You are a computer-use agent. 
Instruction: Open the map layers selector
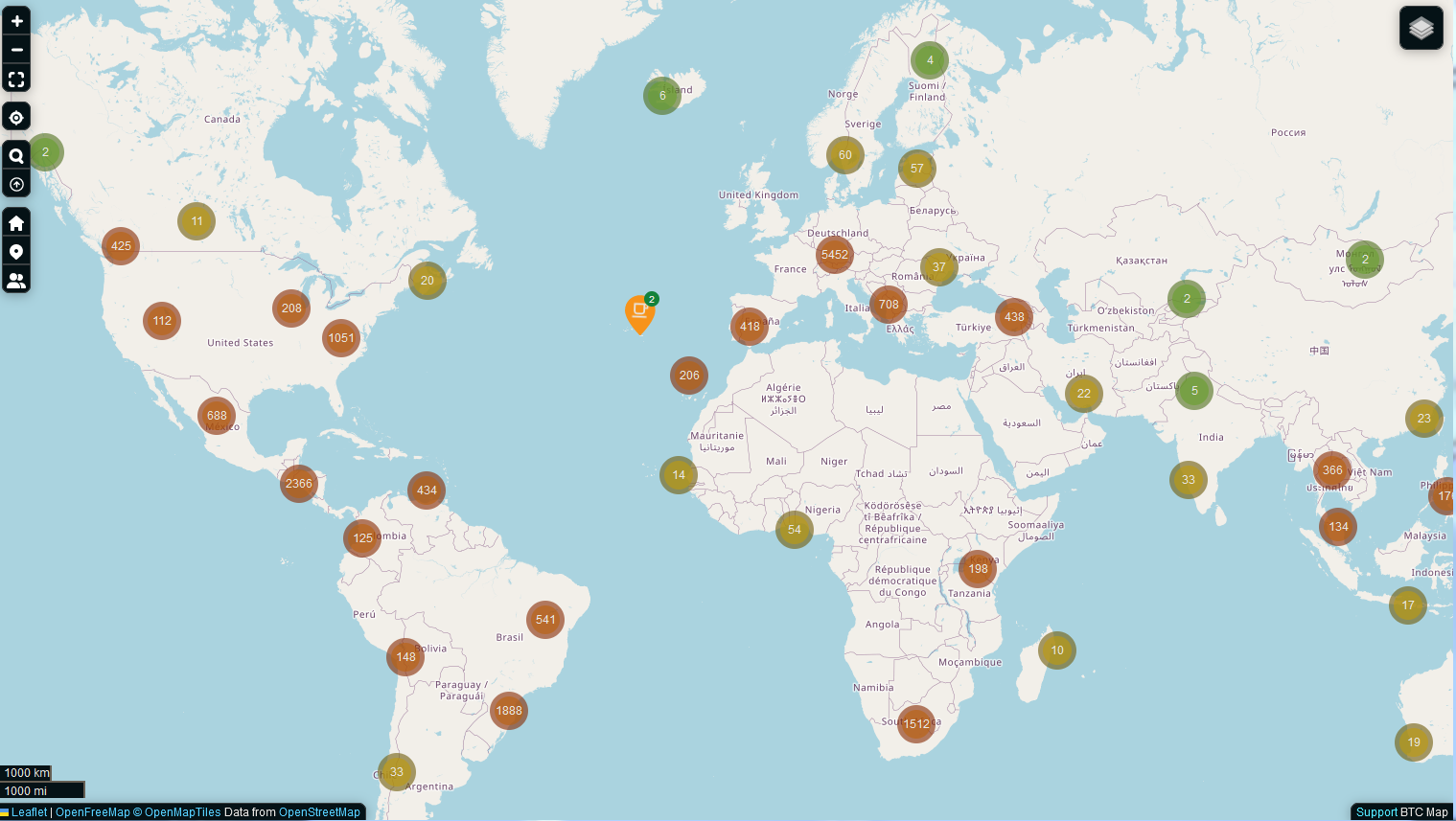(x=1421, y=28)
